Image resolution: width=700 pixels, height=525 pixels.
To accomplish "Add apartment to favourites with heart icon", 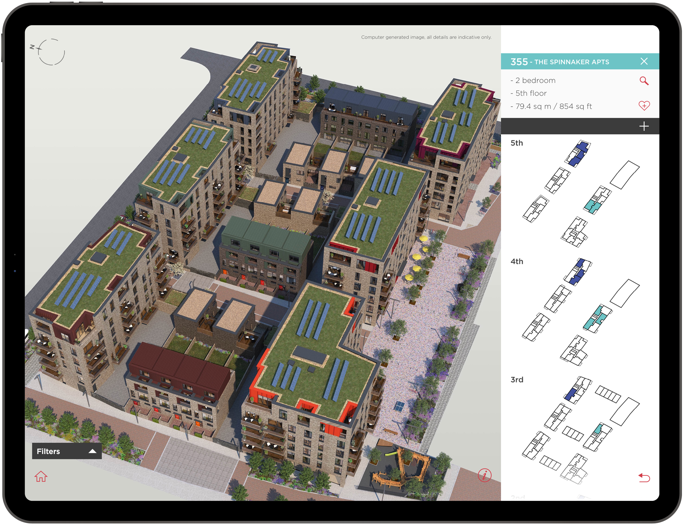I will [643, 105].
